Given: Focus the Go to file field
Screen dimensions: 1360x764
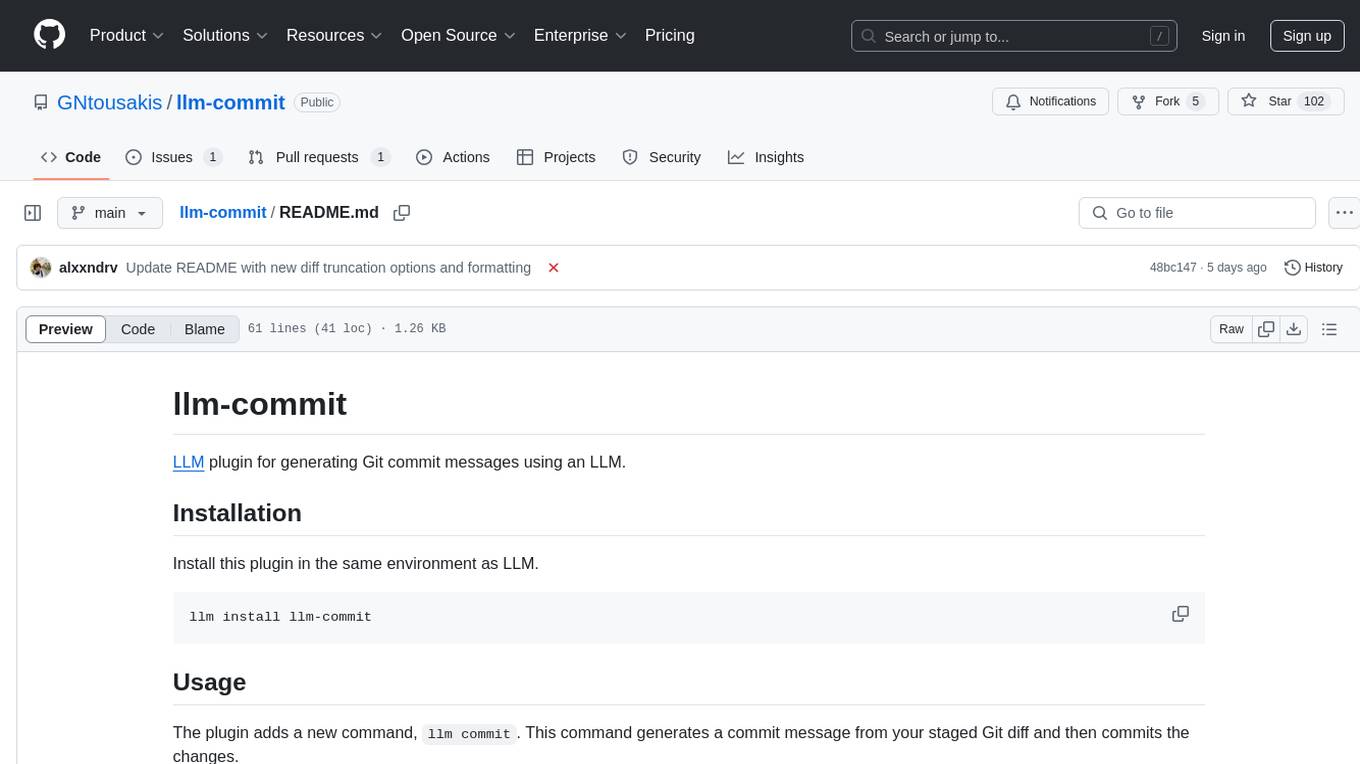Looking at the screenshot, I should [1197, 213].
